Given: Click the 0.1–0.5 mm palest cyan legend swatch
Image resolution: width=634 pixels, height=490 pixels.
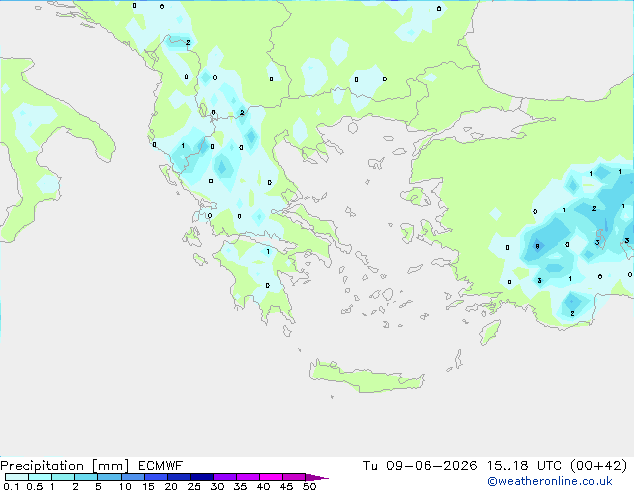Looking at the screenshot, I should tap(17, 477).
